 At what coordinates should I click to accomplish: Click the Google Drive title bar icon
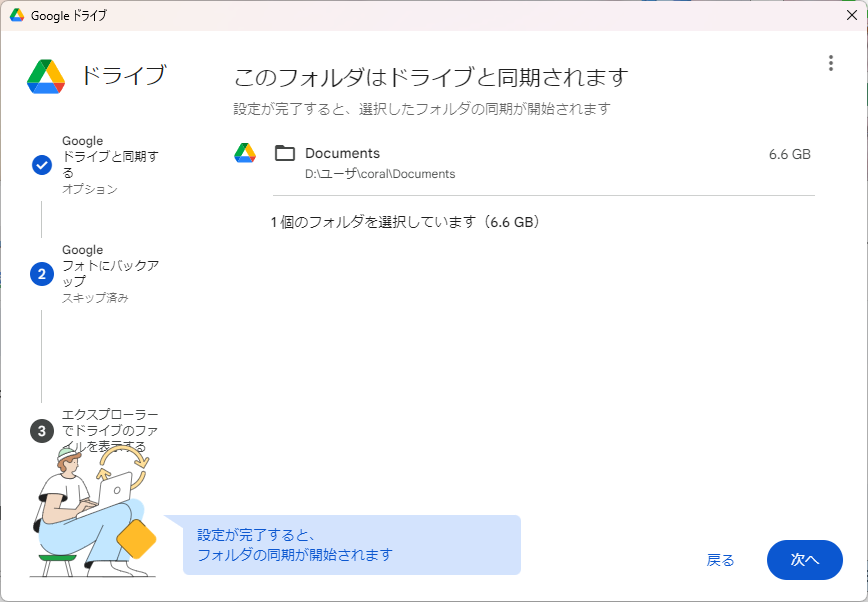click(17, 16)
